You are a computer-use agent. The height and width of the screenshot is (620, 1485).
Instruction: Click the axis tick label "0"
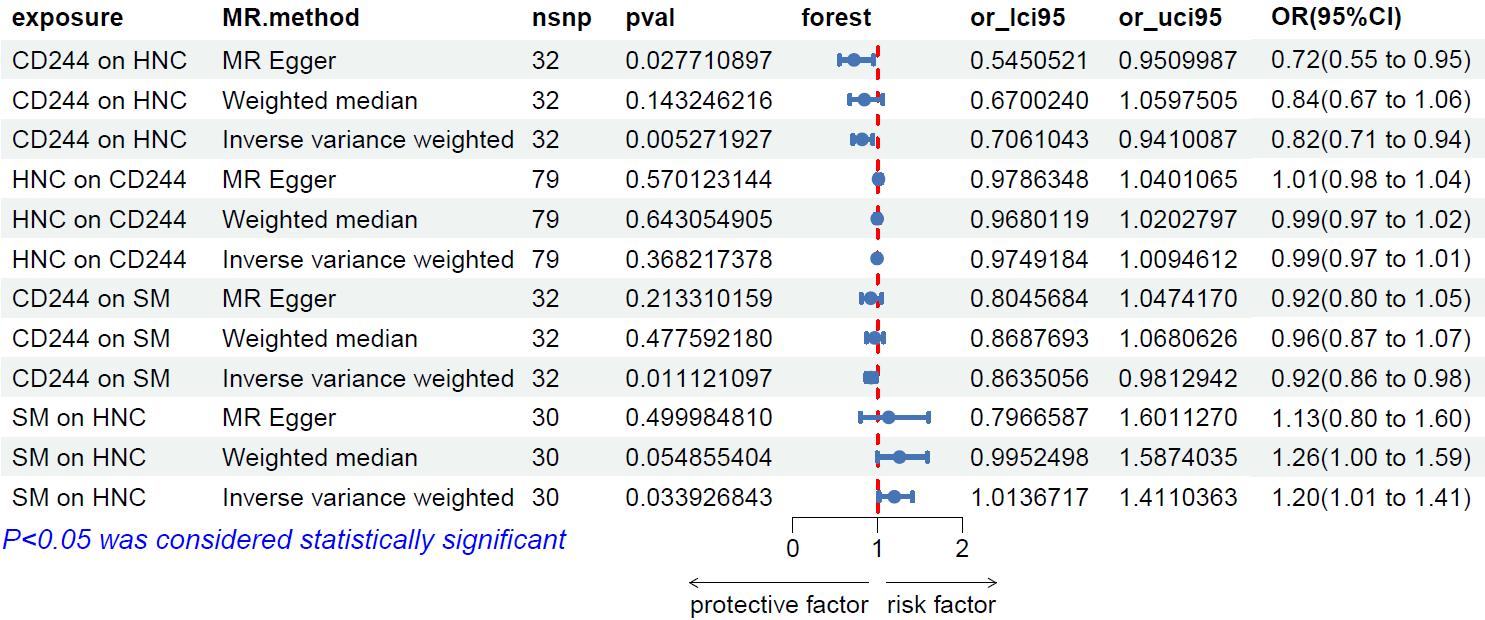(792, 548)
